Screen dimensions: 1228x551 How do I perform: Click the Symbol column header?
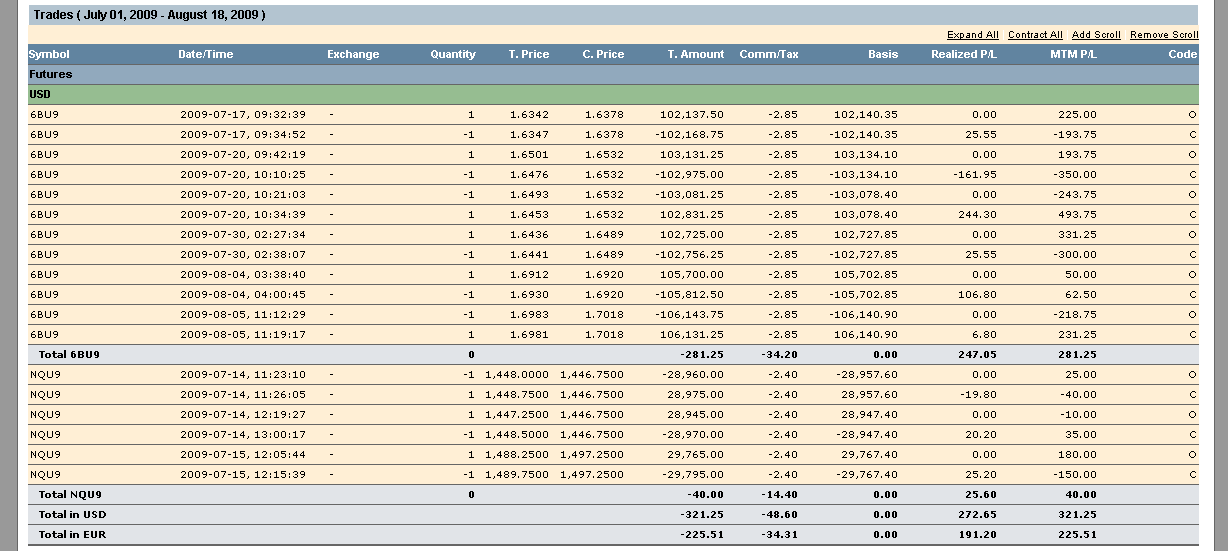pos(49,54)
